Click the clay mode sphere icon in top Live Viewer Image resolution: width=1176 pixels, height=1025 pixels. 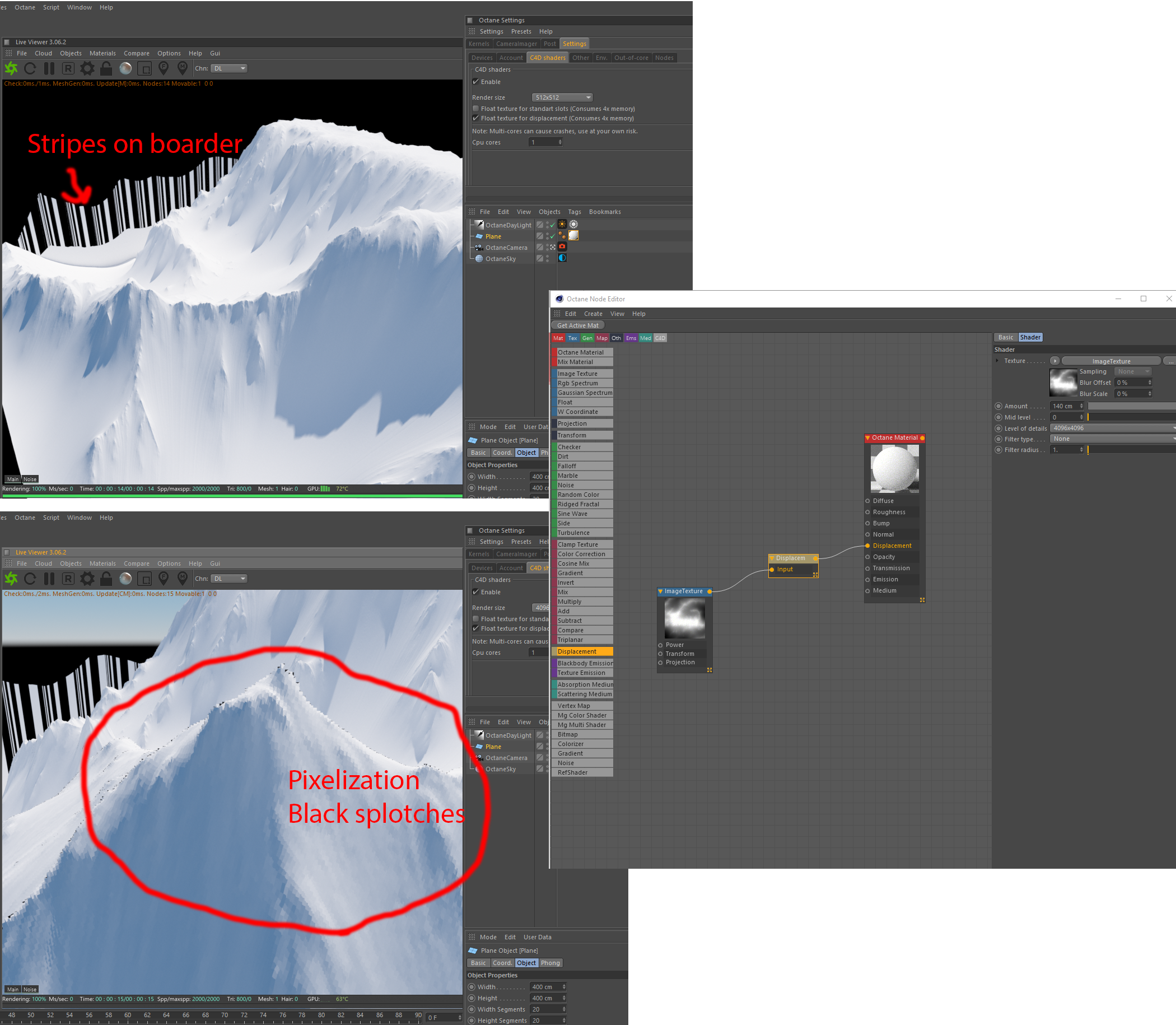[125, 69]
